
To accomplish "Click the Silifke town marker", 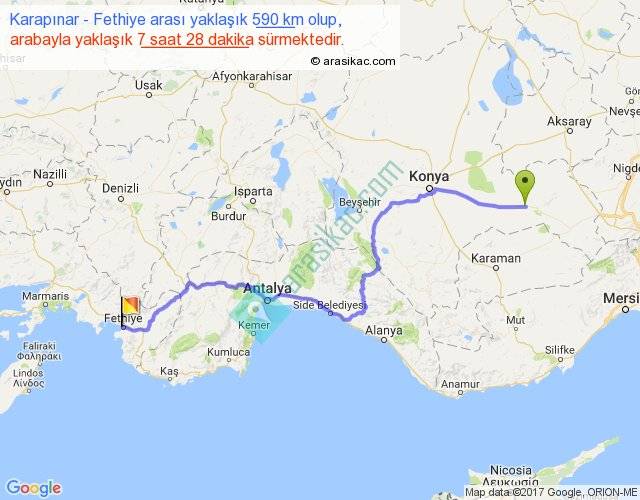I will tap(560, 360).
